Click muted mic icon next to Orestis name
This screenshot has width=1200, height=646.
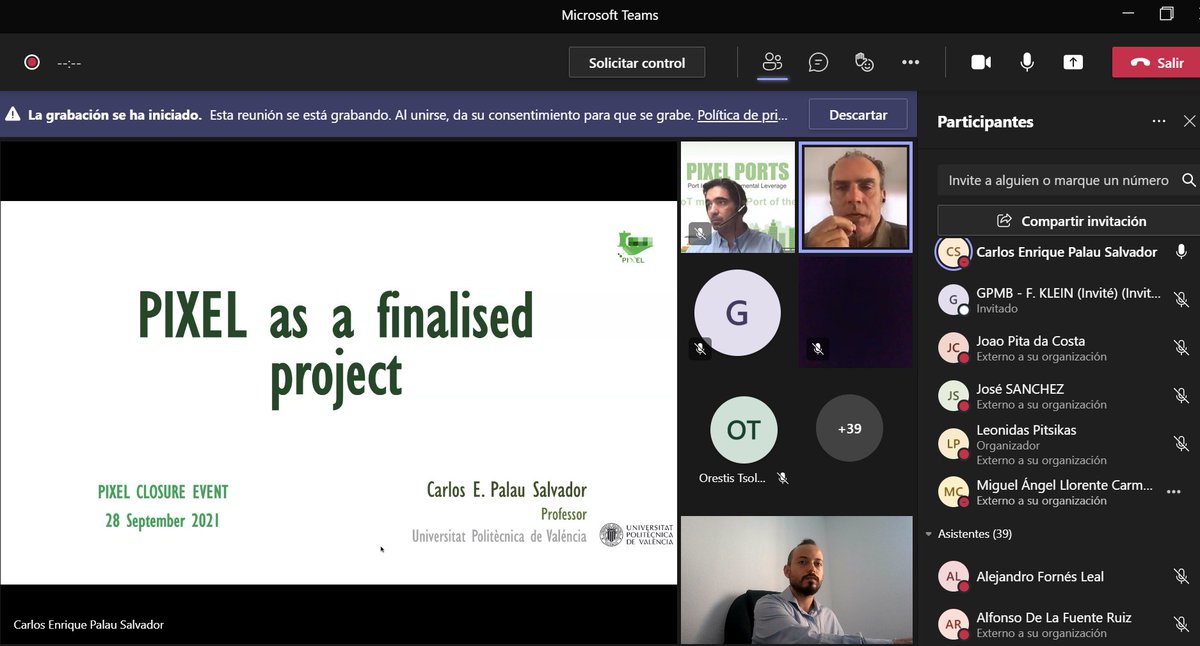coord(783,478)
